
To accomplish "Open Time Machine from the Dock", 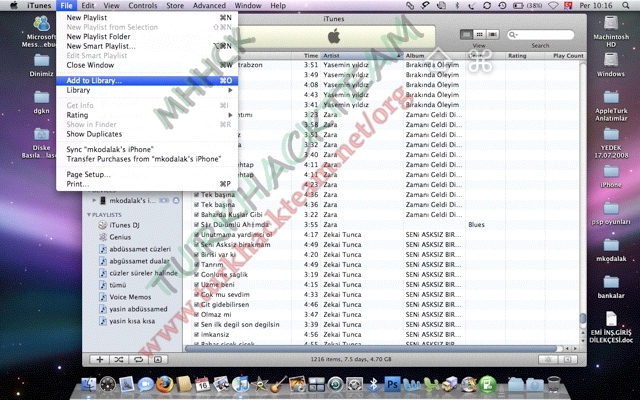I will click(x=336, y=384).
